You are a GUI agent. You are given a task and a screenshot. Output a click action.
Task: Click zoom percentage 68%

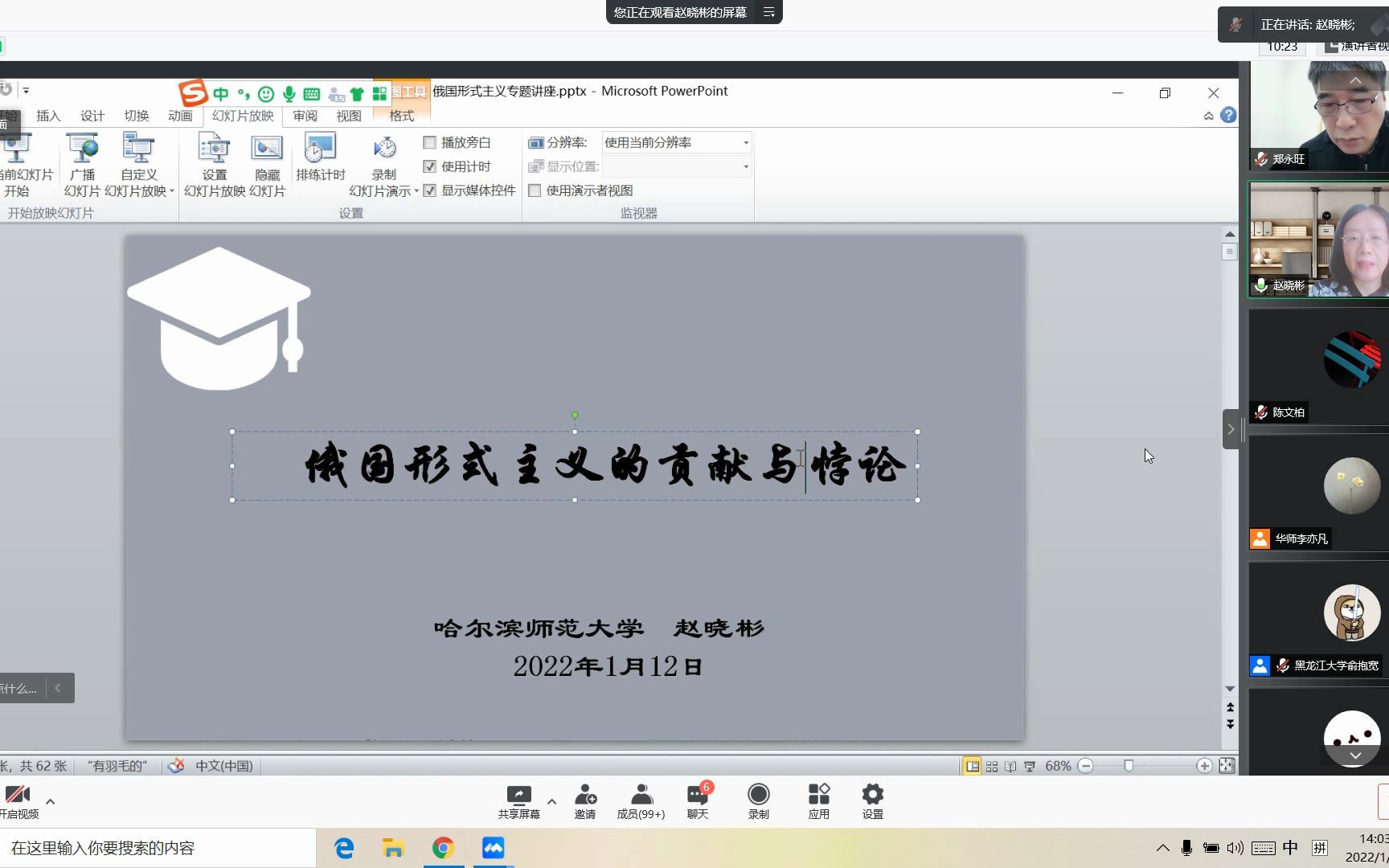[1058, 766]
